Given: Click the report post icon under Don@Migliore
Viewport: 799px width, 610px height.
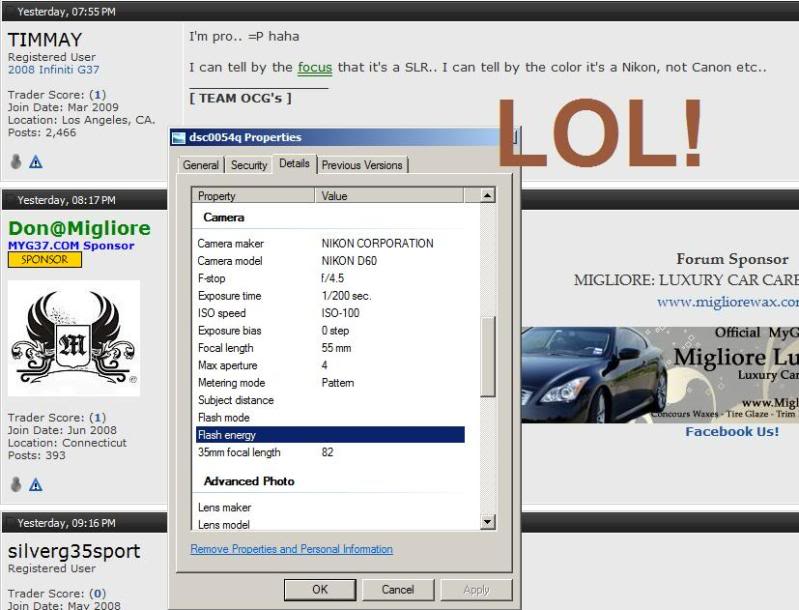Looking at the screenshot, I should [x=36, y=485].
